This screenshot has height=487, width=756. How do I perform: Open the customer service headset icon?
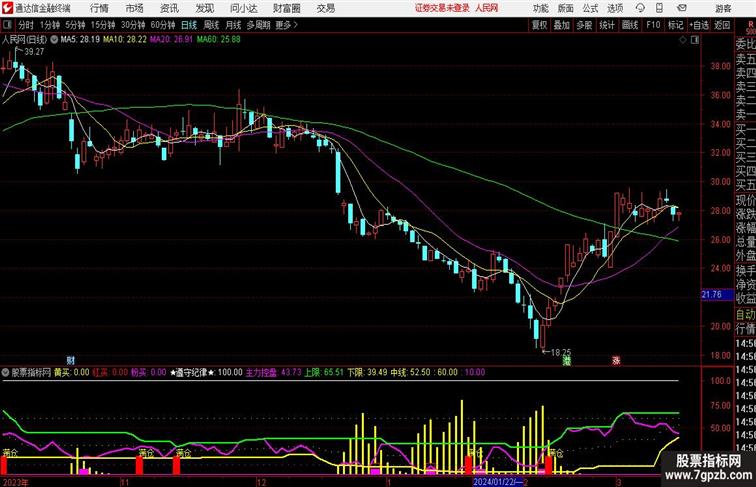pos(640,8)
